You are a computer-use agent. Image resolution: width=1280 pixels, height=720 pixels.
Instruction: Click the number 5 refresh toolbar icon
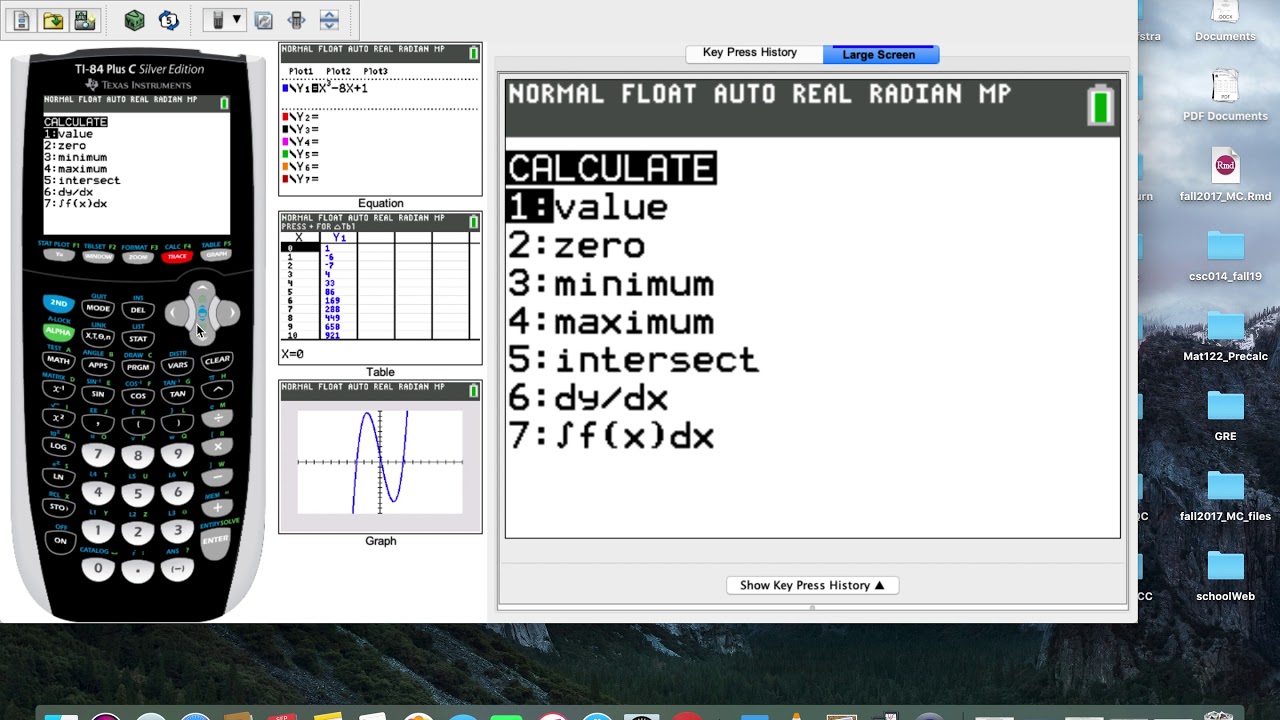(x=168, y=20)
